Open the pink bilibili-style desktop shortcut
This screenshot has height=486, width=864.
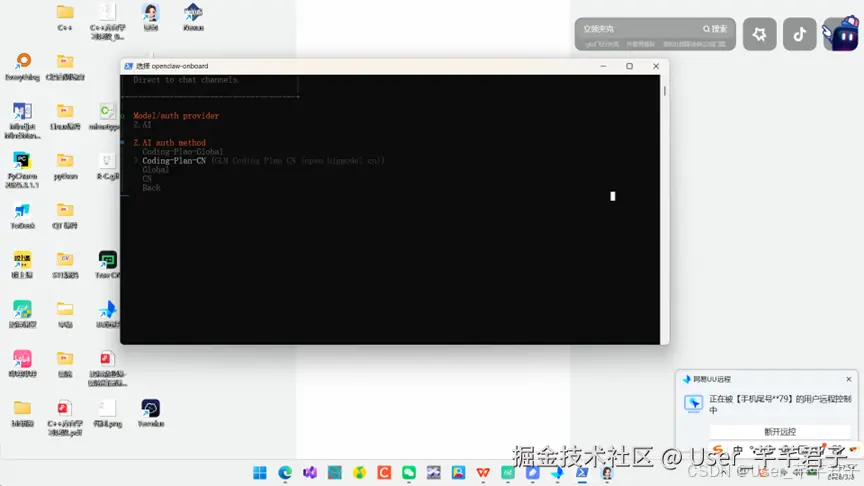point(22,364)
